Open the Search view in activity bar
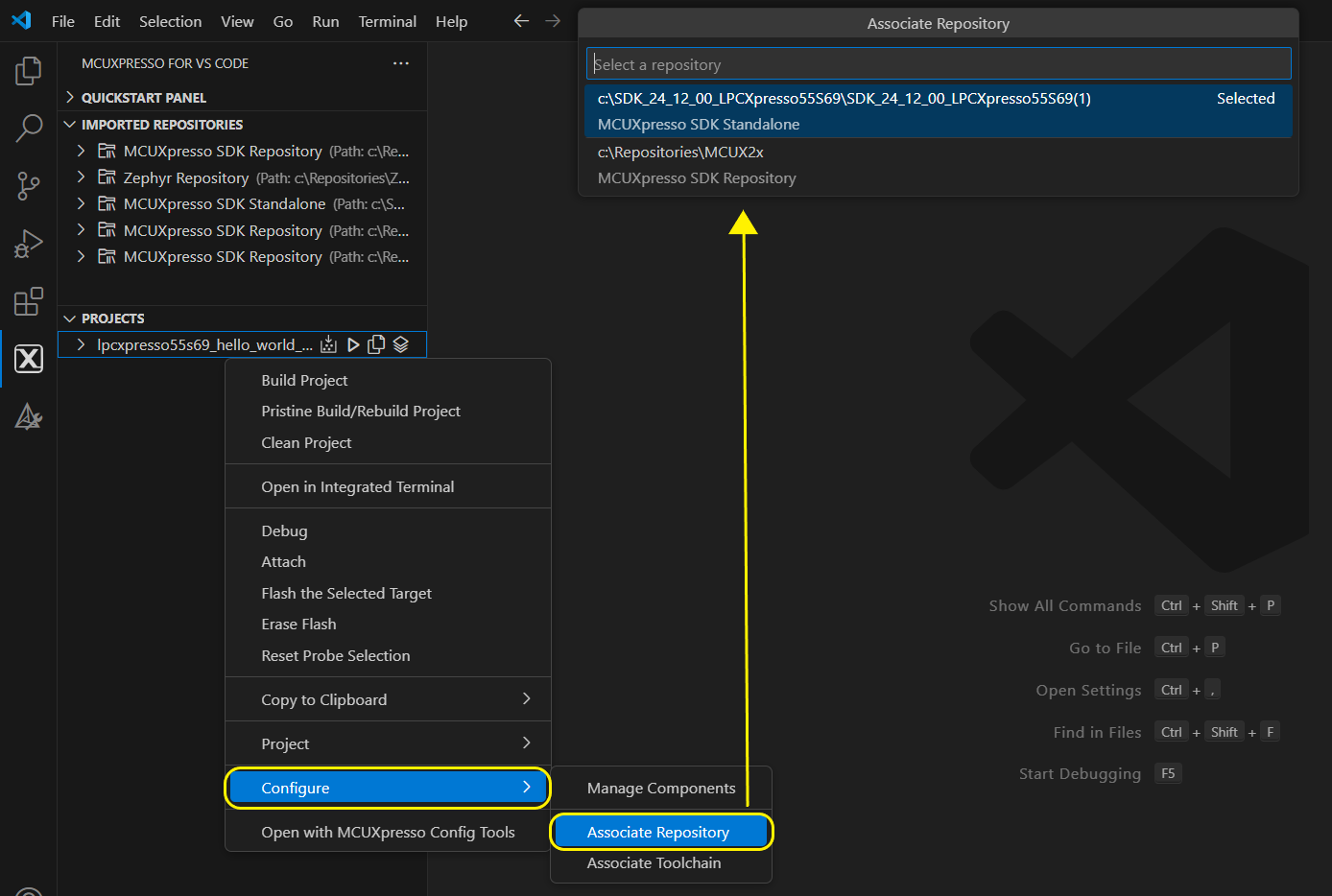Screen dimensions: 1332x896 29,128
